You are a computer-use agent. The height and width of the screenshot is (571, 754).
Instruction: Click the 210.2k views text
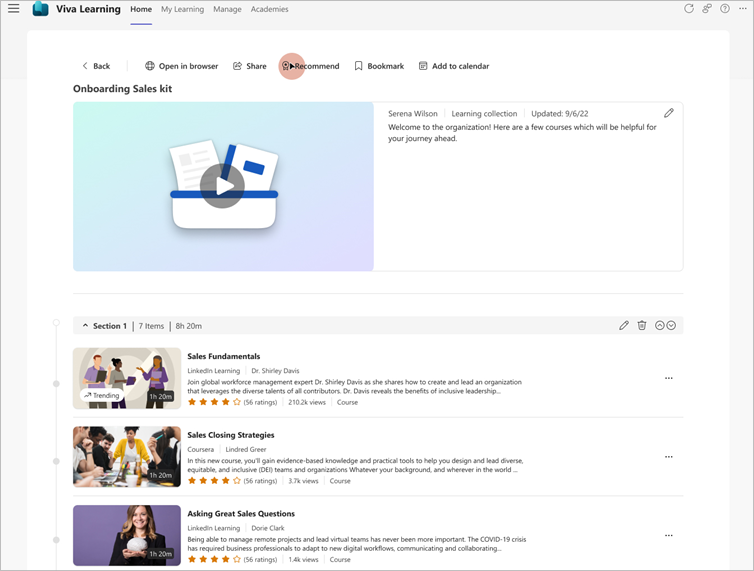(x=307, y=402)
